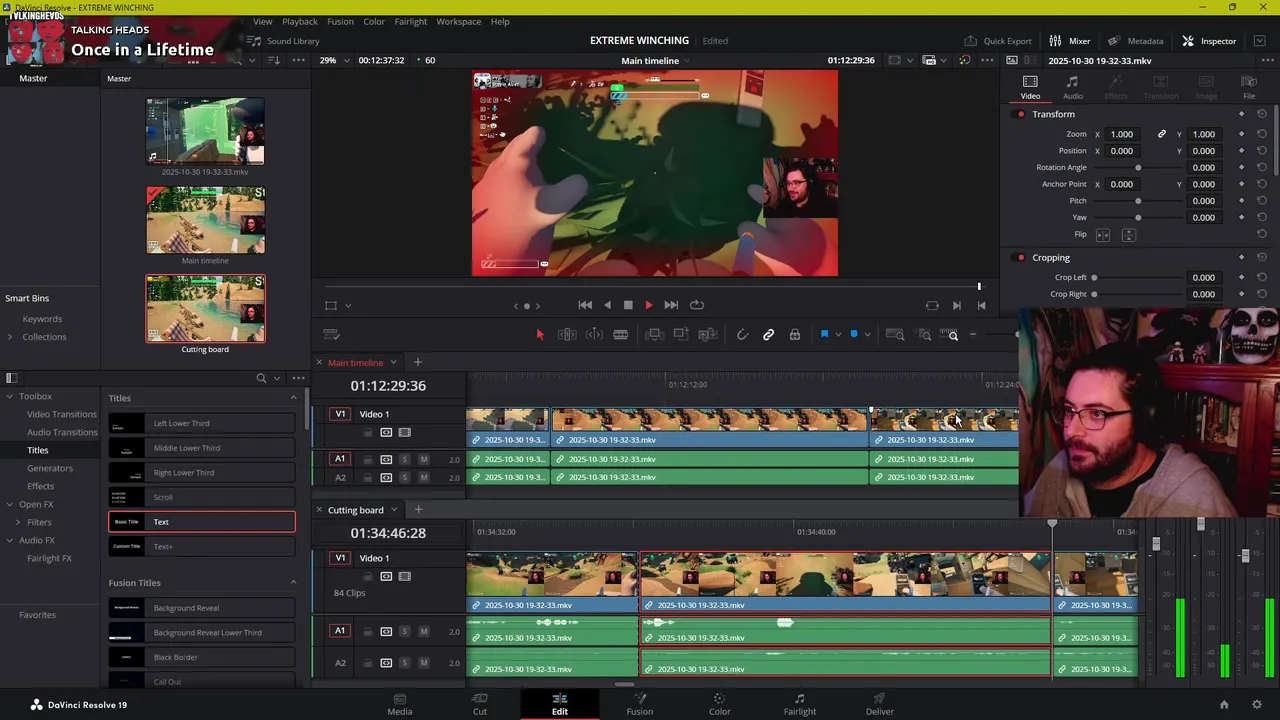This screenshot has height=720, width=1280.
Task: Switch to the Cut page
Action: click(x=480, y=704)
